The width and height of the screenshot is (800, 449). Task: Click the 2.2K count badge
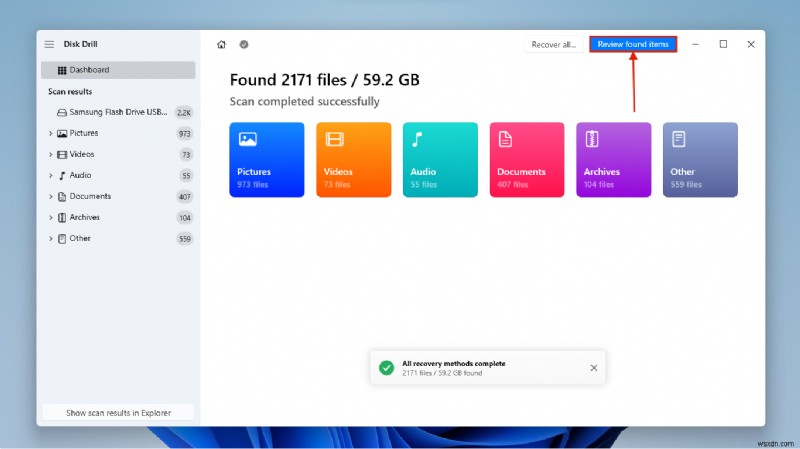pos(184,113)
